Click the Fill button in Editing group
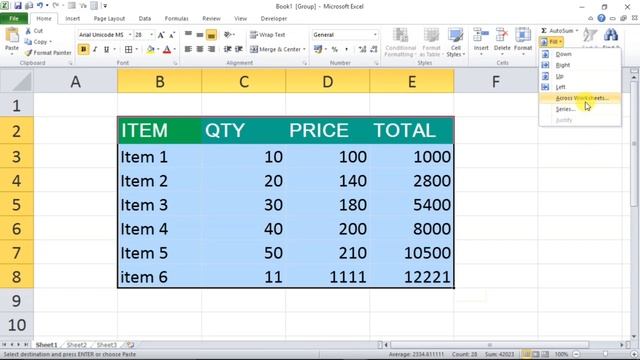Image resolution: width=640 pixels, height=360 pixels. tap(551, 42)
